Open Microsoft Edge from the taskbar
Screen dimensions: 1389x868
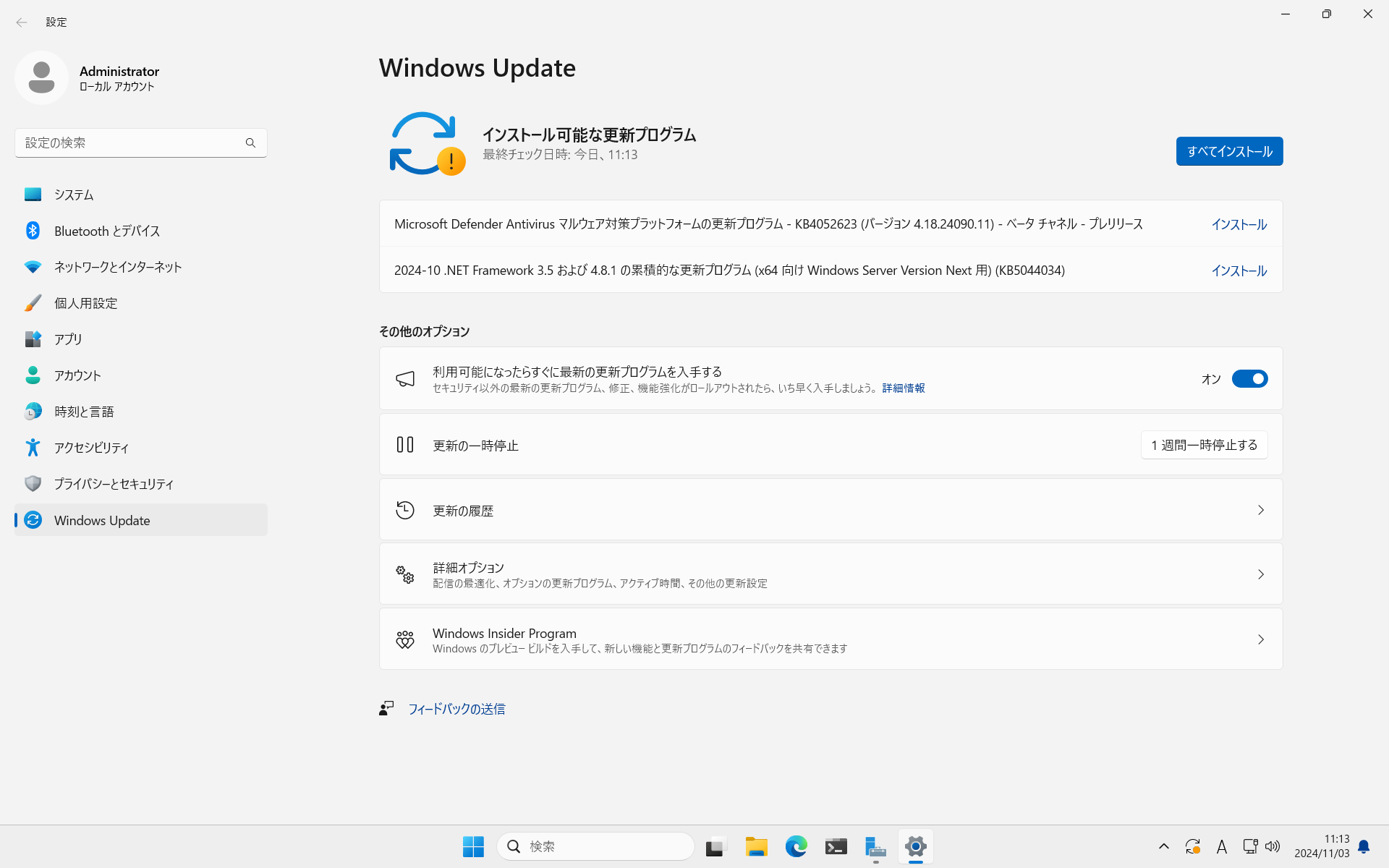[796, 846]
